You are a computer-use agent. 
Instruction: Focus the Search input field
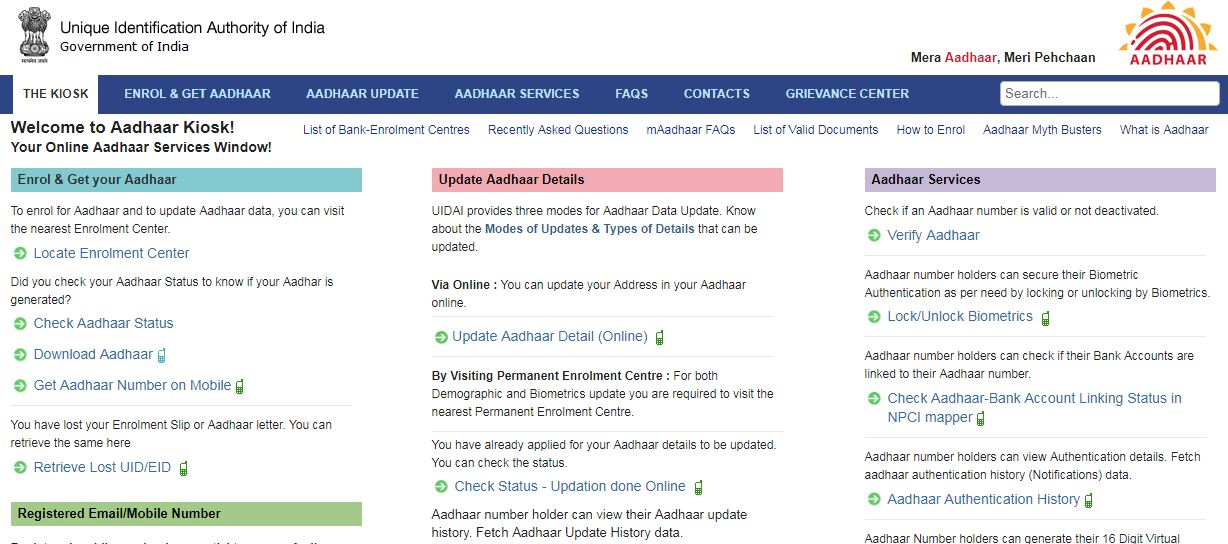pyautogui.click(x=1110, y=93)
